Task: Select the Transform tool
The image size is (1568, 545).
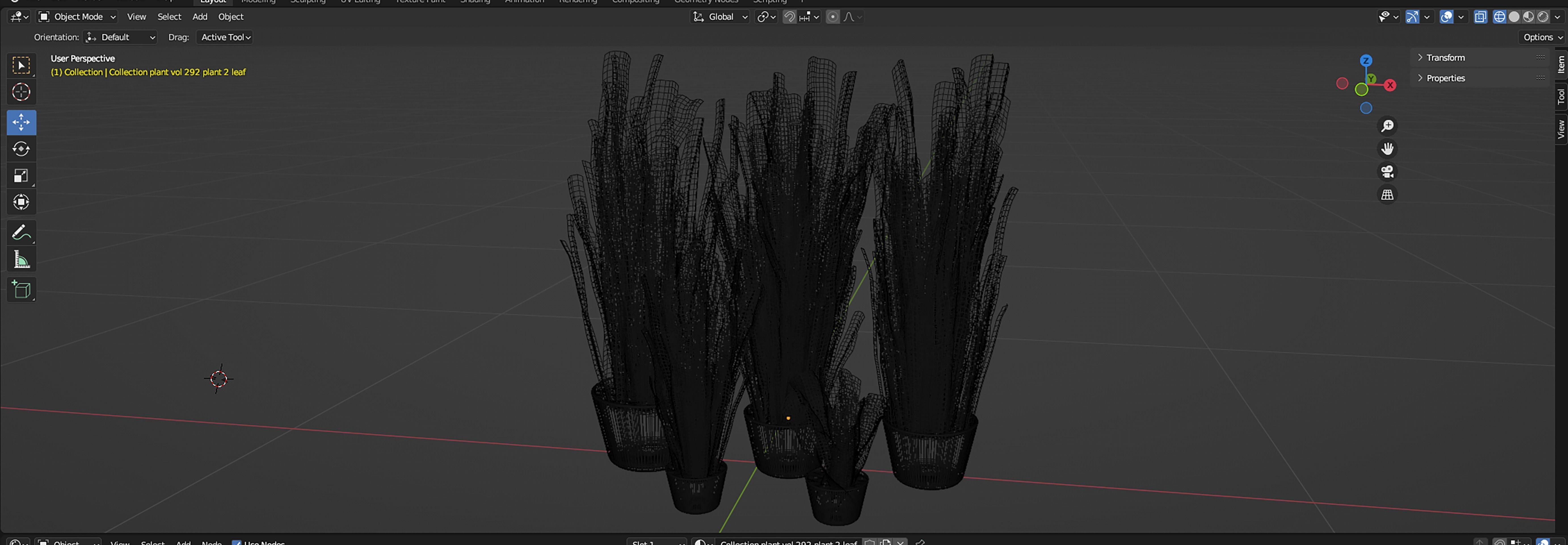Action: pos(21,202)
